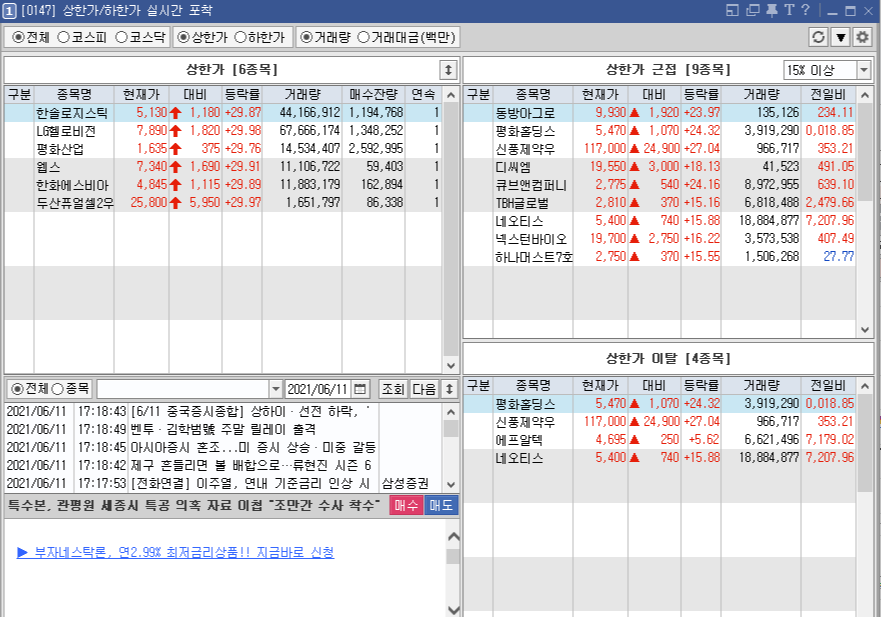
Task: Open the 부자네스탁론 연2.99% loan link
Action: click(175, 552)
